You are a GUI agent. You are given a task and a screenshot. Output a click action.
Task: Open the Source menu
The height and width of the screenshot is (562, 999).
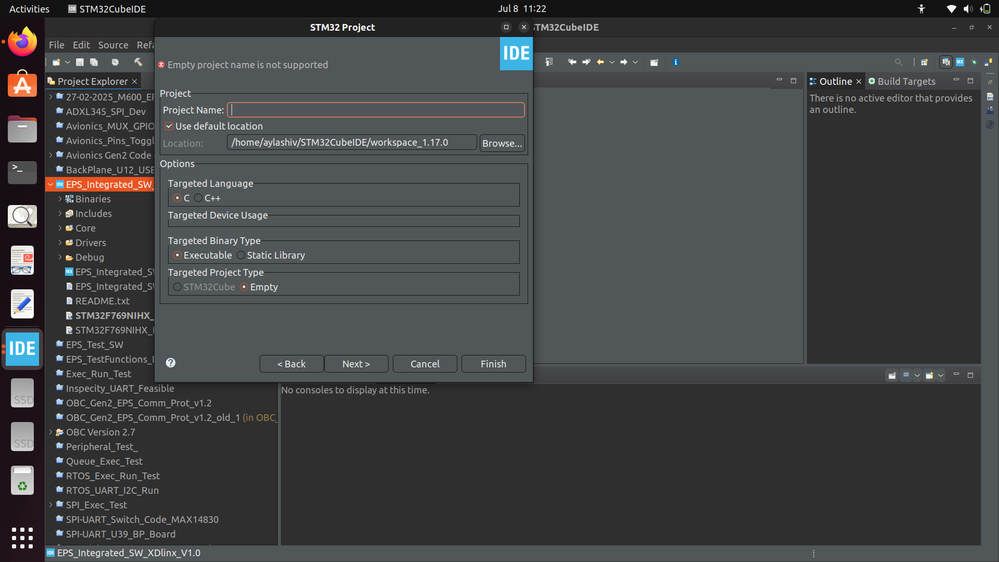113,45
